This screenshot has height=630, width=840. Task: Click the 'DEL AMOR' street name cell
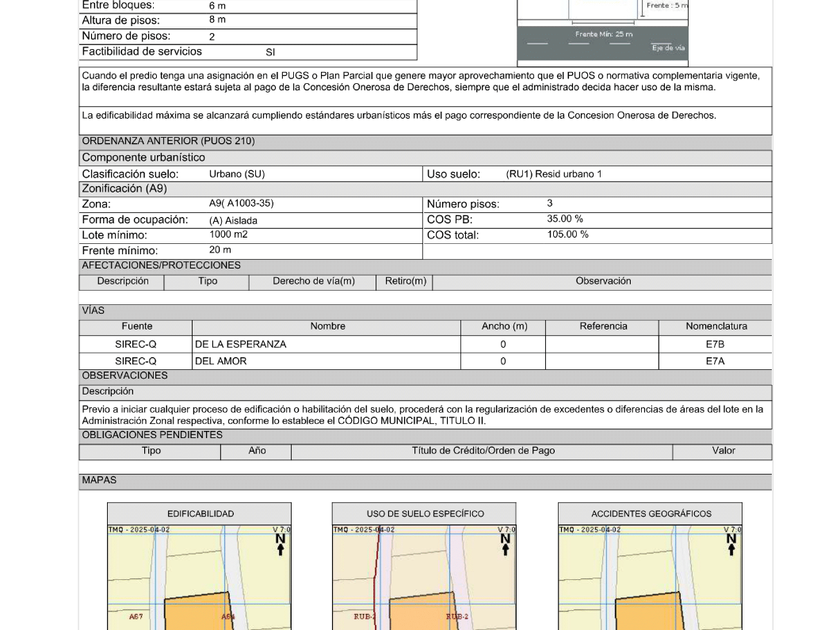222,361
